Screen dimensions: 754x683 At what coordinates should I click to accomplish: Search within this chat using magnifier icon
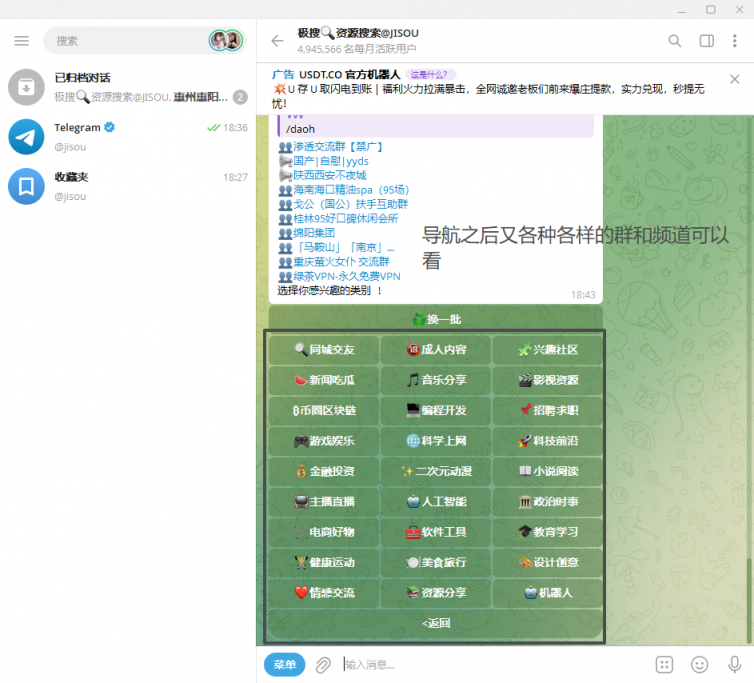click(x=675, y=41)
